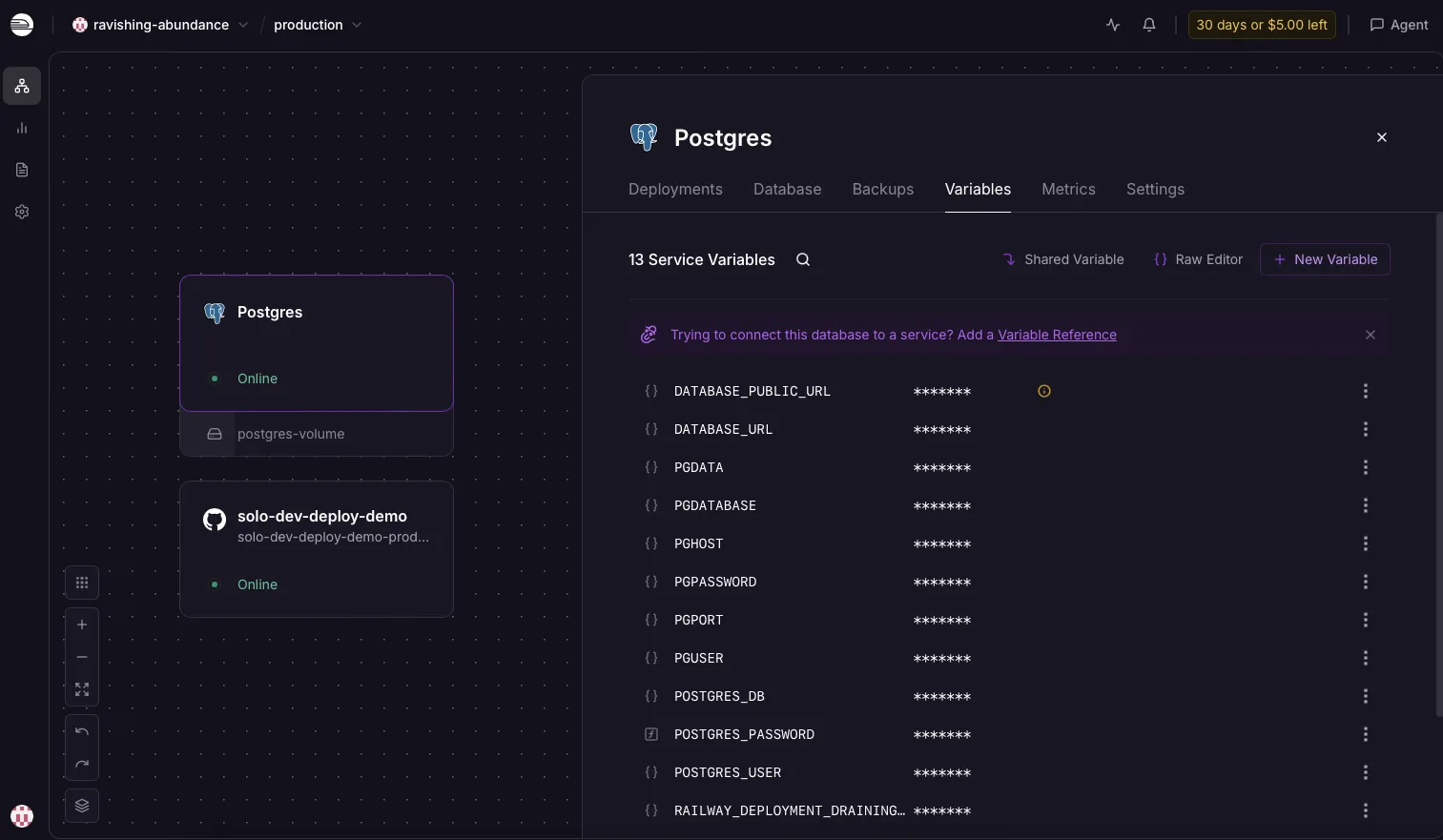
Task: Click the search icon beside Service Variables
Action: [x=803, y=259]
